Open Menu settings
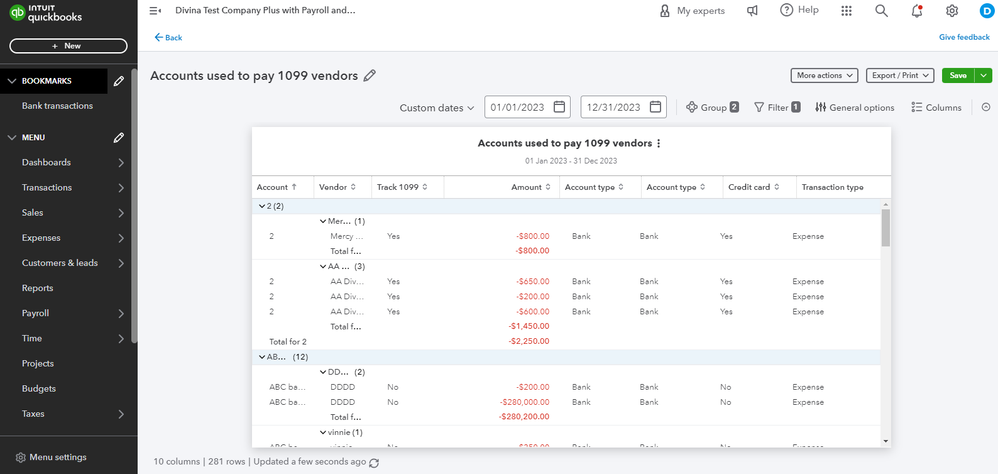Screen dimensions: 998x474 (51, 457)
